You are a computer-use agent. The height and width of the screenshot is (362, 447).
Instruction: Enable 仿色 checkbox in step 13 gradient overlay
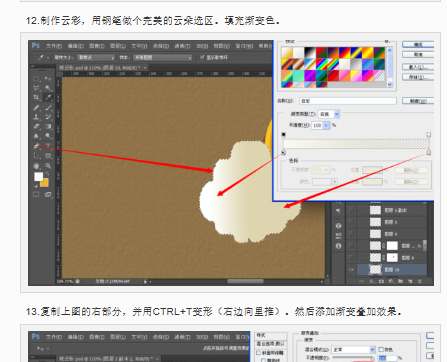[381, 349]
